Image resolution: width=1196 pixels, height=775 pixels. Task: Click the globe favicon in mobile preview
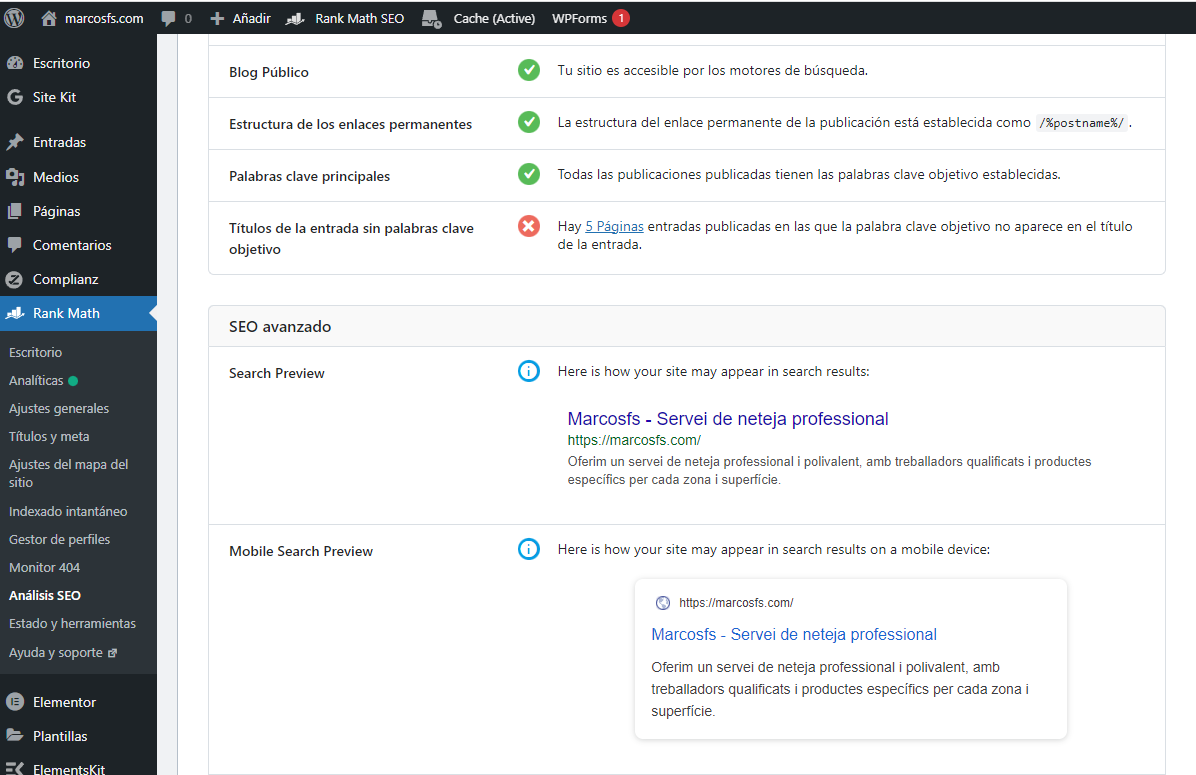[663, 603]
